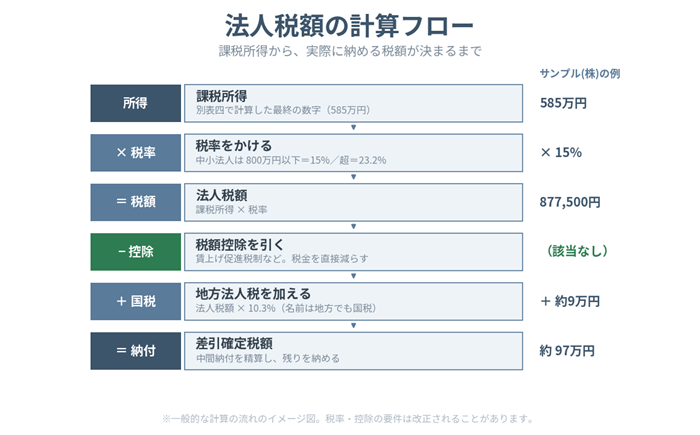Click the down arrow below 課税所得 box
Viewport: 700px width, 435px height.
click(x=354, y=128)
